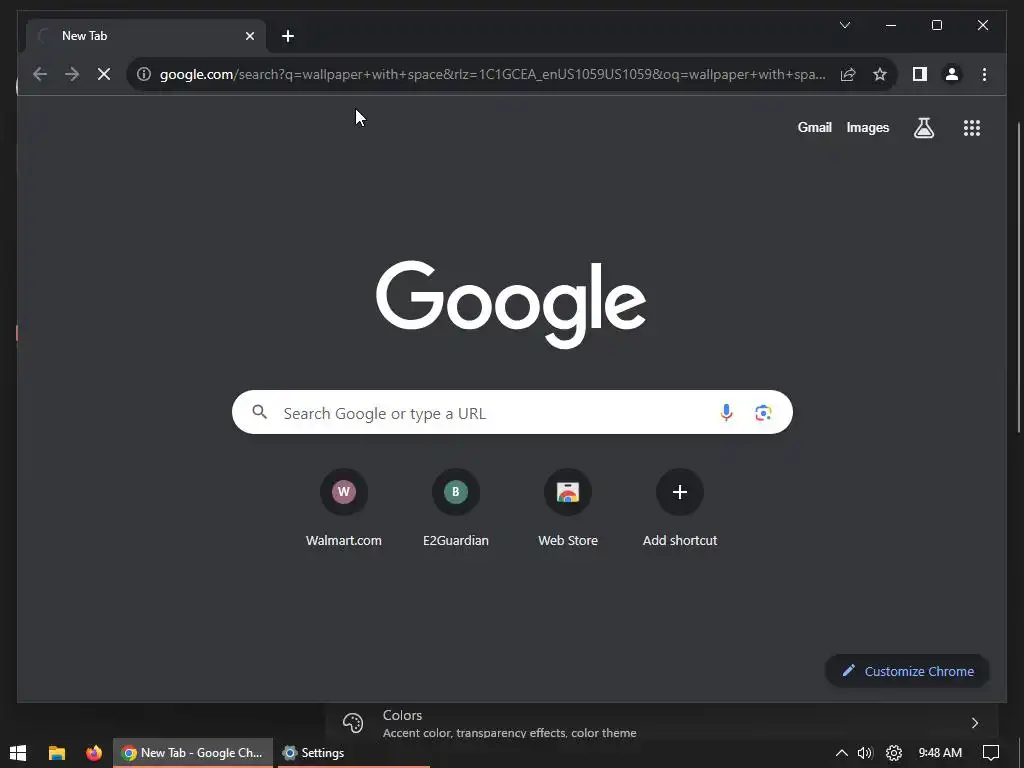Open File Explorer from taskbar
This screenshot has height=768, width=1024.
57,753
